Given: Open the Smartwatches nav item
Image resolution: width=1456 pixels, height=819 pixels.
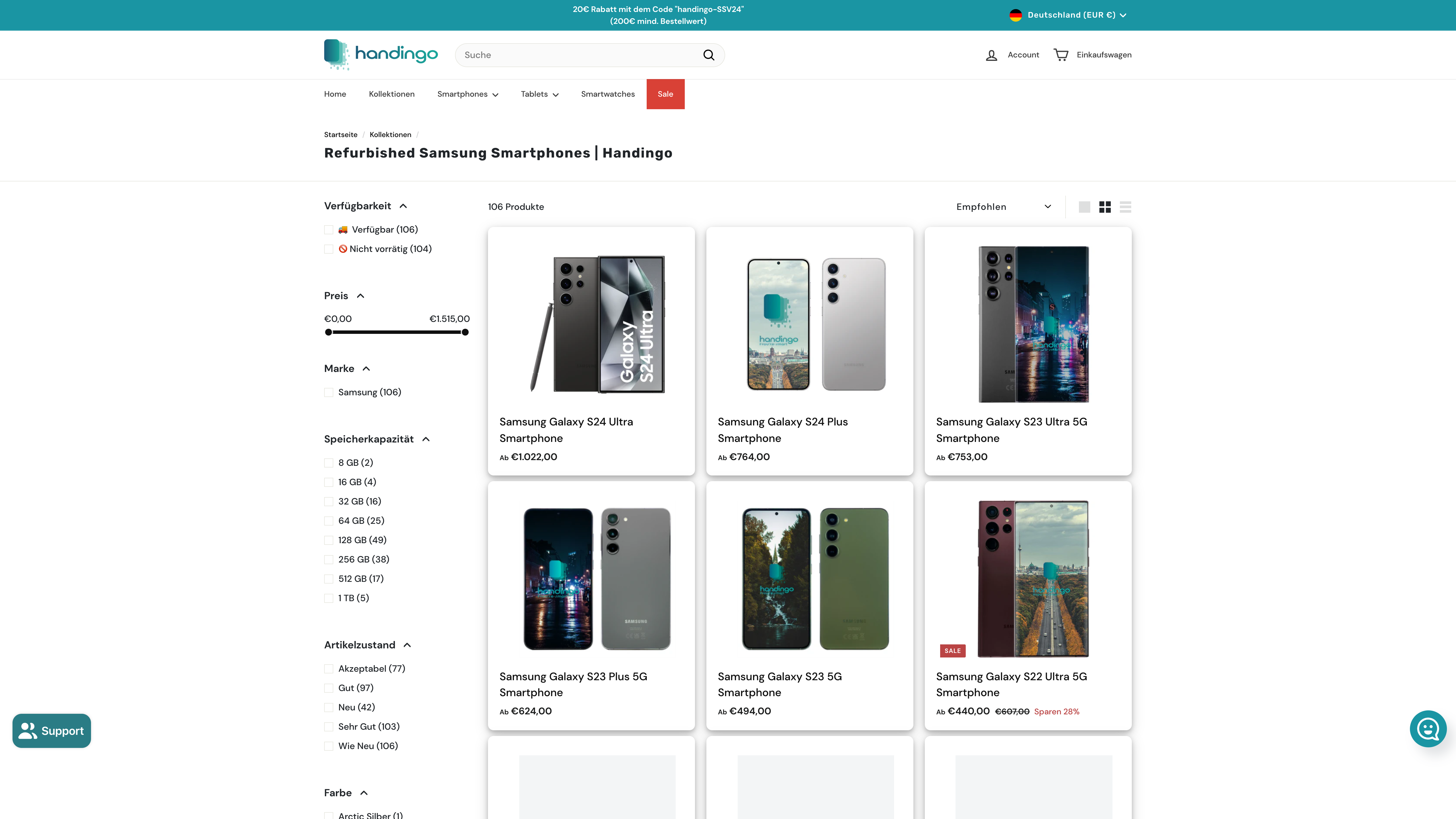Looking at the screenshot, I should tap(608, 94).
